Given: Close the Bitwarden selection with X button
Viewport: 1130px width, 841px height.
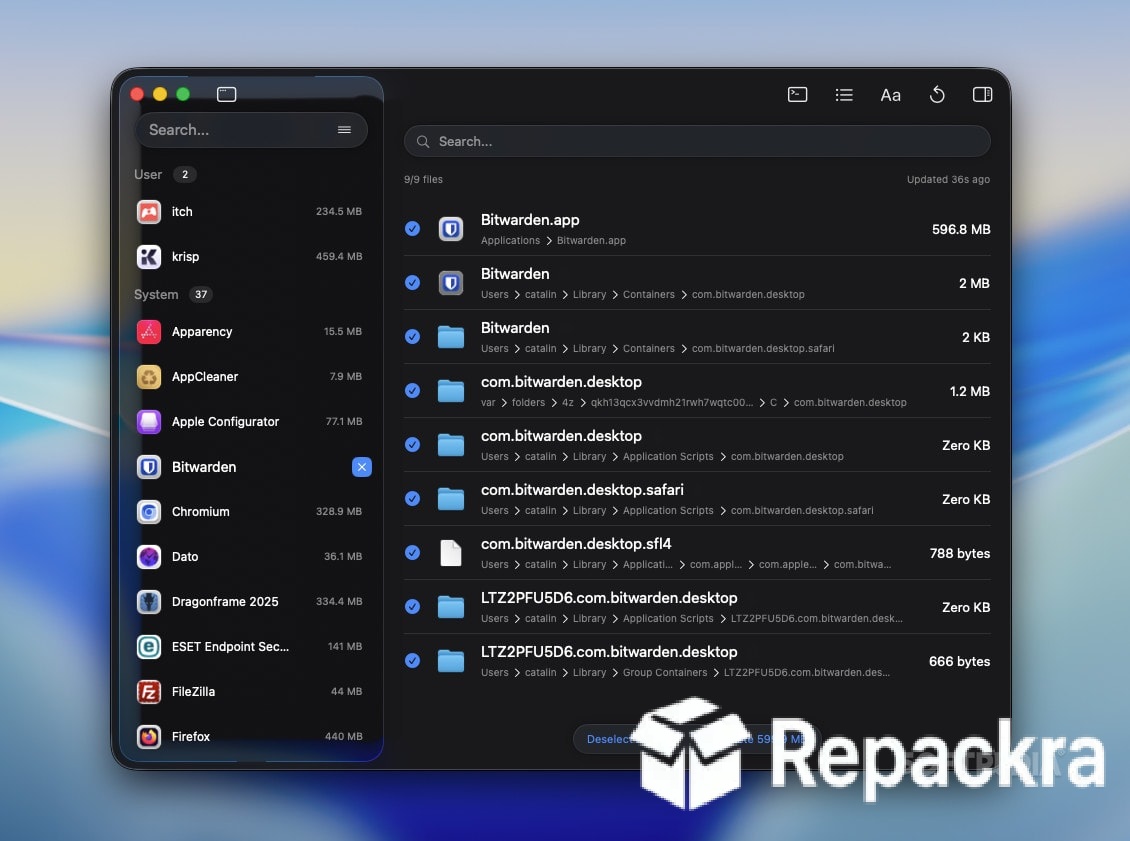Looking at the screenshot, I should pyautogui.click(x=362, y=467).
